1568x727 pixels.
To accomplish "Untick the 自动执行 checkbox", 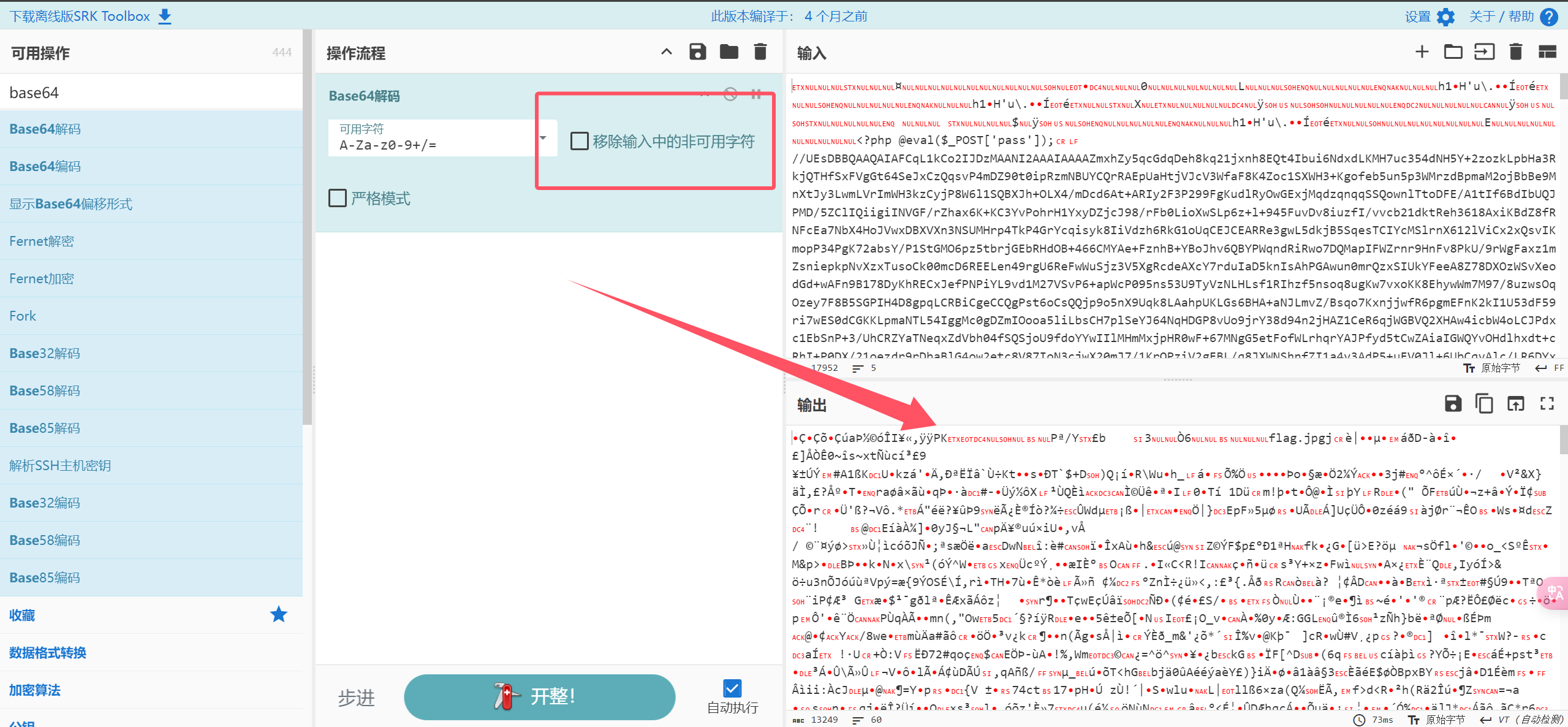I will point(732,688).
